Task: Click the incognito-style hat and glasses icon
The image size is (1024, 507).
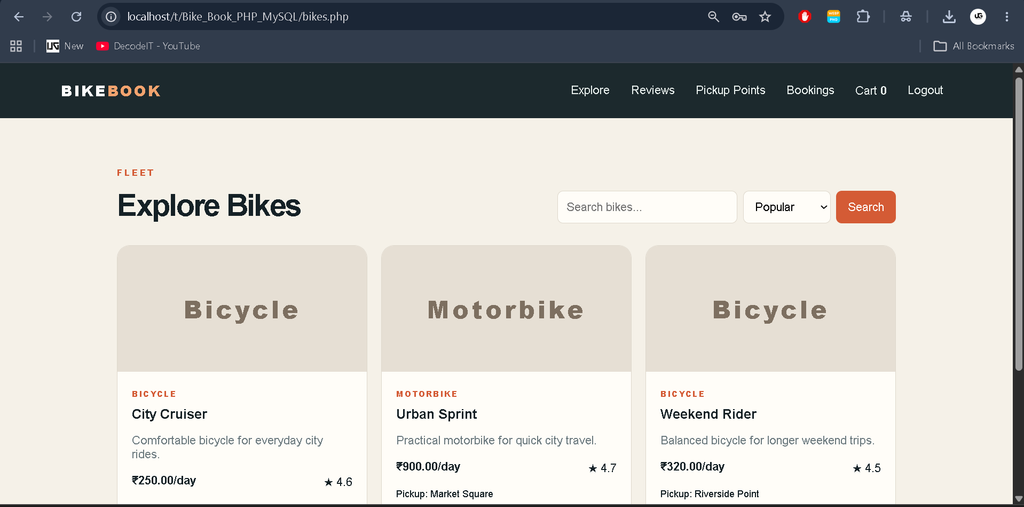Action: tap(905, 17)
